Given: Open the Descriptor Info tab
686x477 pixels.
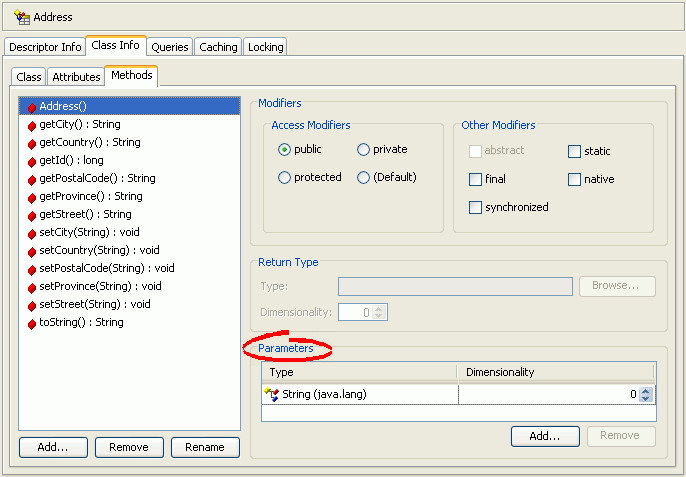Looking at the screenshot, I should point(45,47).
